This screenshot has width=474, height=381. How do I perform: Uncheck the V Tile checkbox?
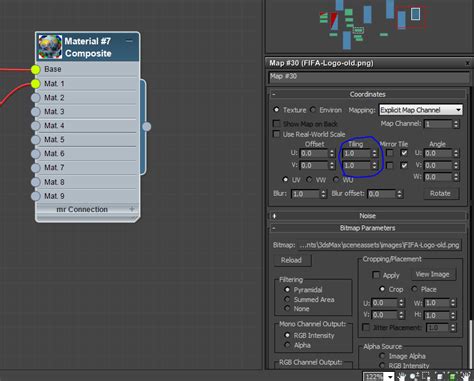pos(404,165)
